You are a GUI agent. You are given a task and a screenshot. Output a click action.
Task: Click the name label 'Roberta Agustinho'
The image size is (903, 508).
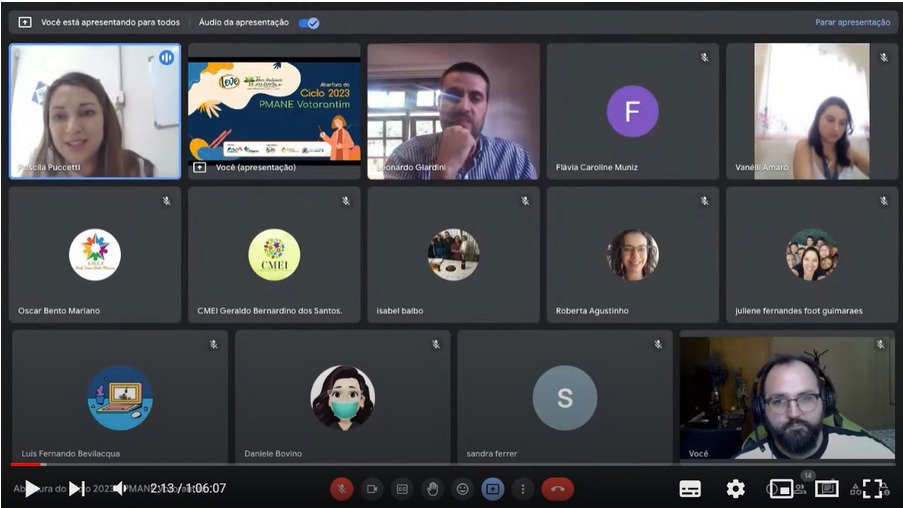592,310
